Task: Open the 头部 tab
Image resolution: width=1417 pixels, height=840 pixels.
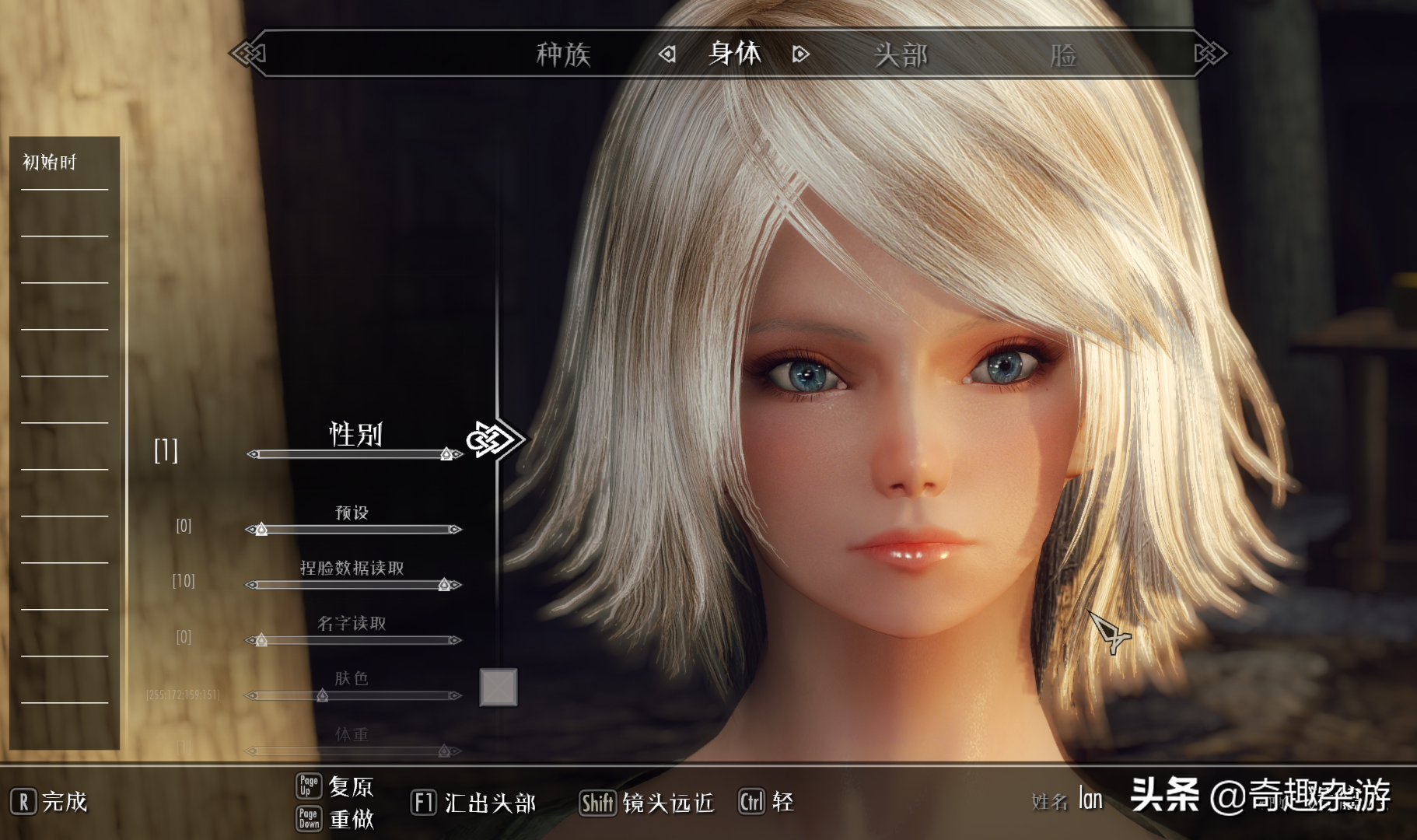Action: pos(901,54)
